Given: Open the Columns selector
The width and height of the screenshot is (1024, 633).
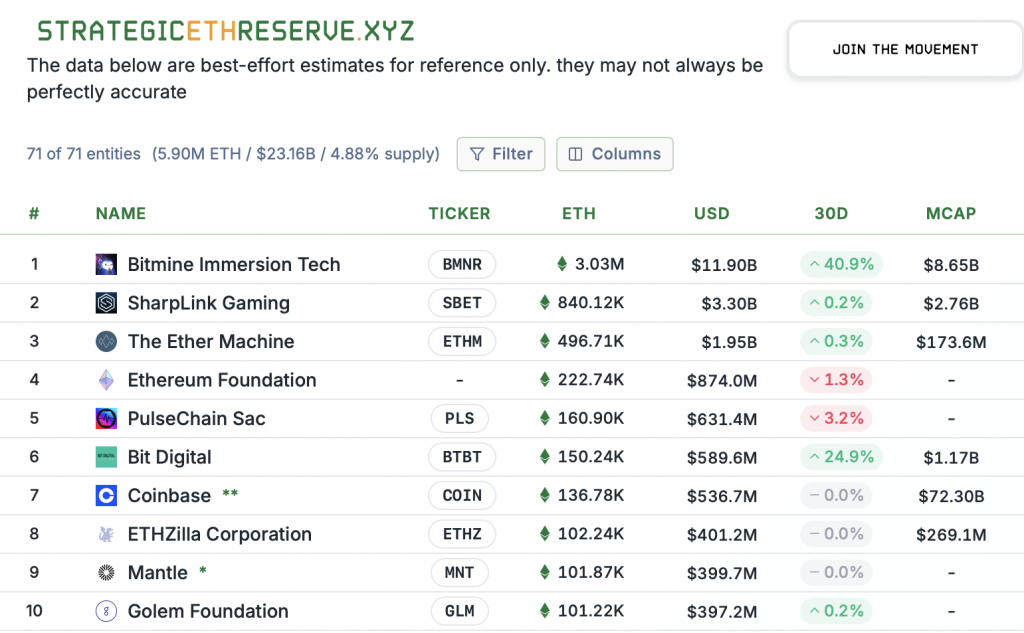Looking at the screenshot, I should [615, 154].
